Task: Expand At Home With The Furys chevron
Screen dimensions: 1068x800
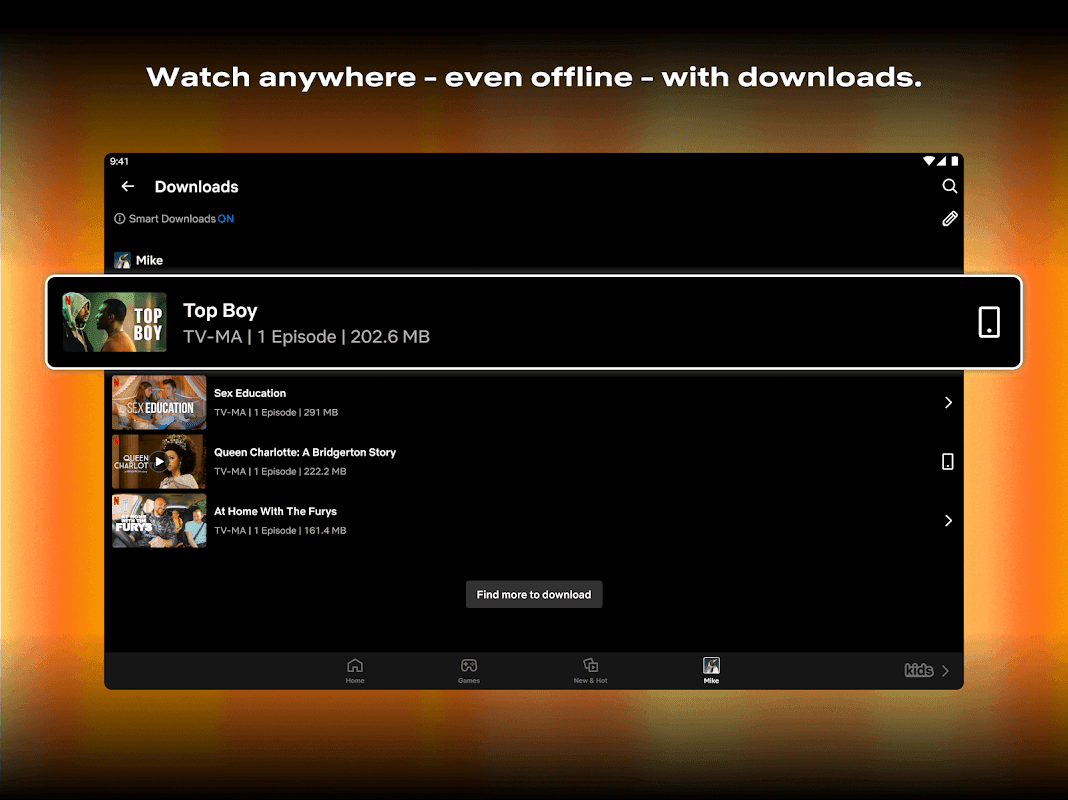Action: [947, 520]
